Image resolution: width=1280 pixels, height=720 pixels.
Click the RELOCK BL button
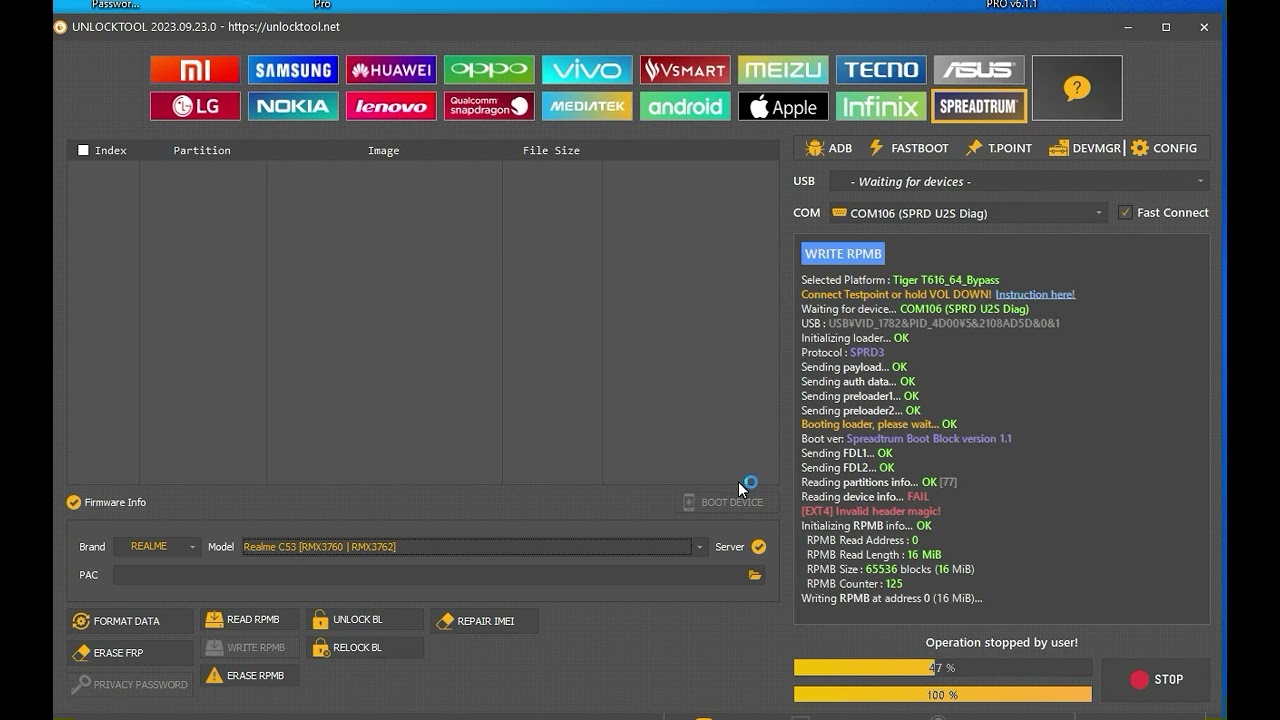tap(365, 648)
